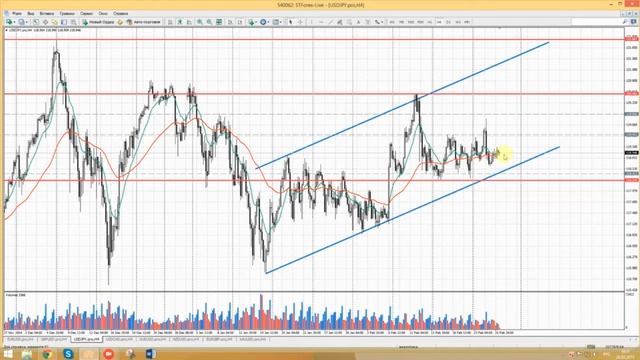The height and width of the screenshot is (360, 640).
Task: Switch to the EURUSD chart tab
Action: coord(20,339)
